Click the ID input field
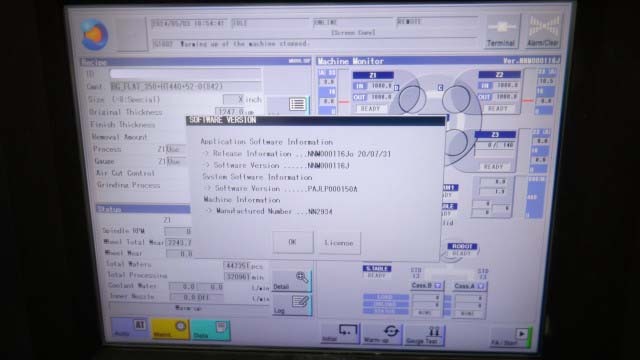The height and width of the screenshot is (360, 640). pos(185,74)
